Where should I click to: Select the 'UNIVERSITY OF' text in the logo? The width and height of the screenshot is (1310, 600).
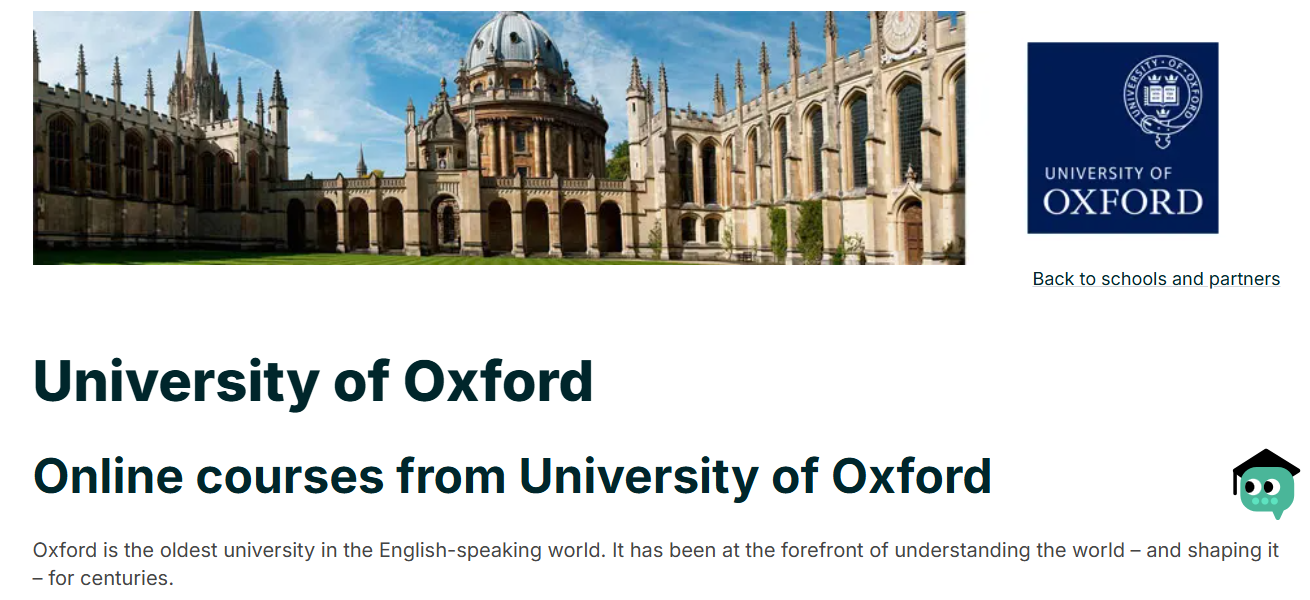[1108, 173]
